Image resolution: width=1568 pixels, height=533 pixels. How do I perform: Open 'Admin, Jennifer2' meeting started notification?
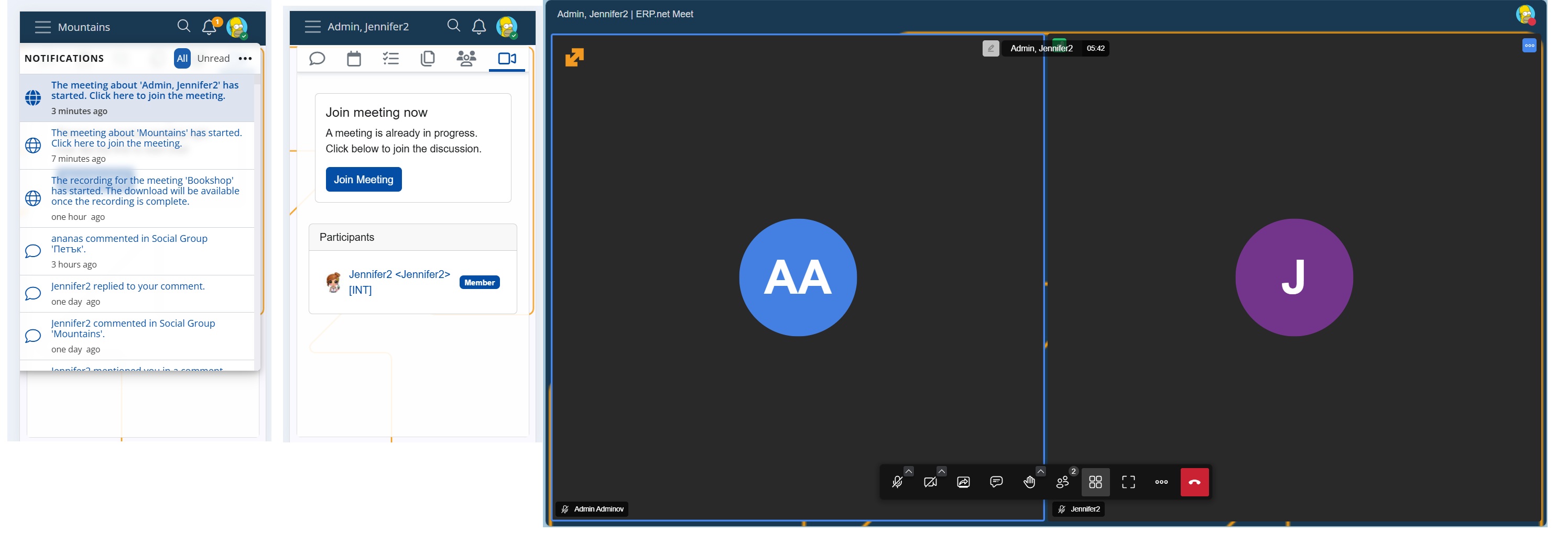pyautogui.click(x=137, y=97)
